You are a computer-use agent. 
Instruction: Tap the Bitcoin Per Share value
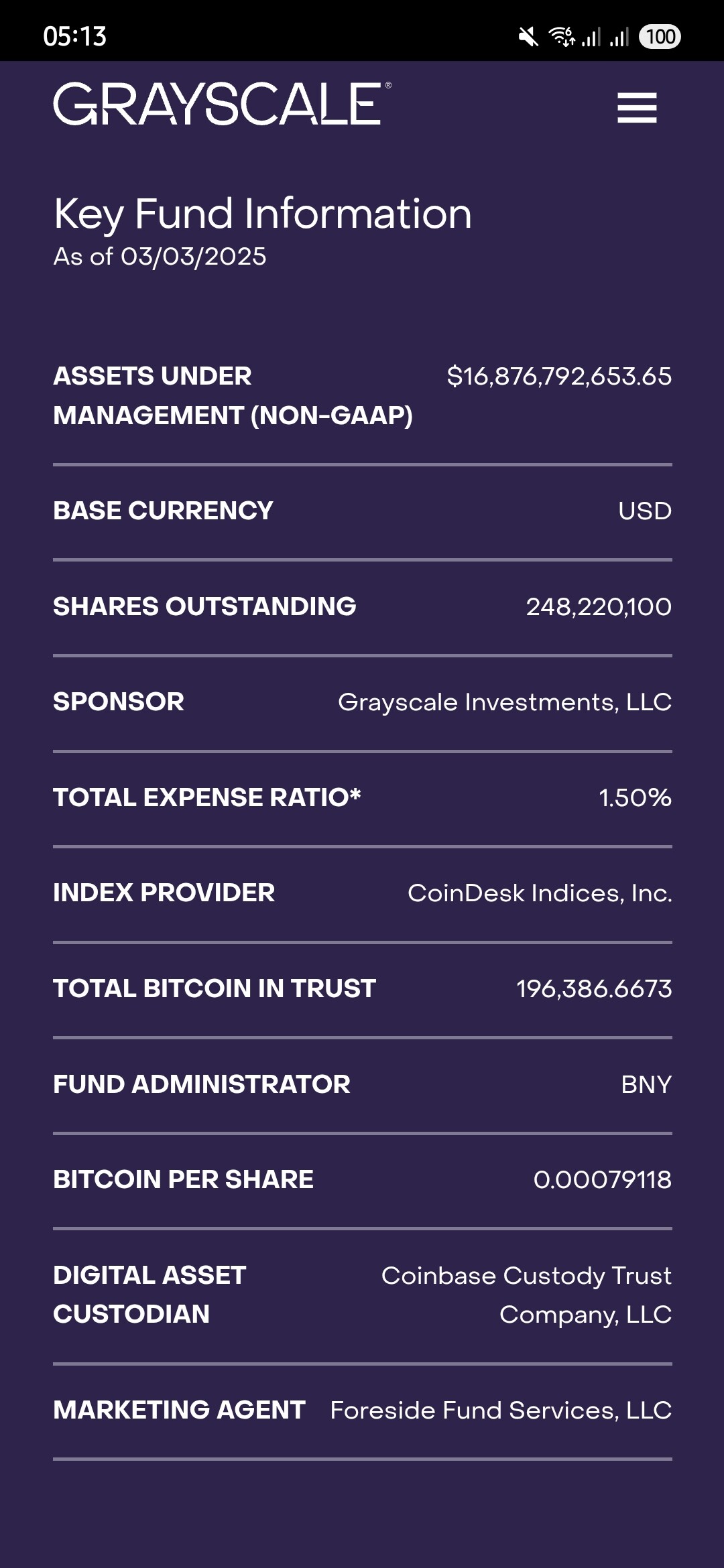click(x=602, y=1180)
